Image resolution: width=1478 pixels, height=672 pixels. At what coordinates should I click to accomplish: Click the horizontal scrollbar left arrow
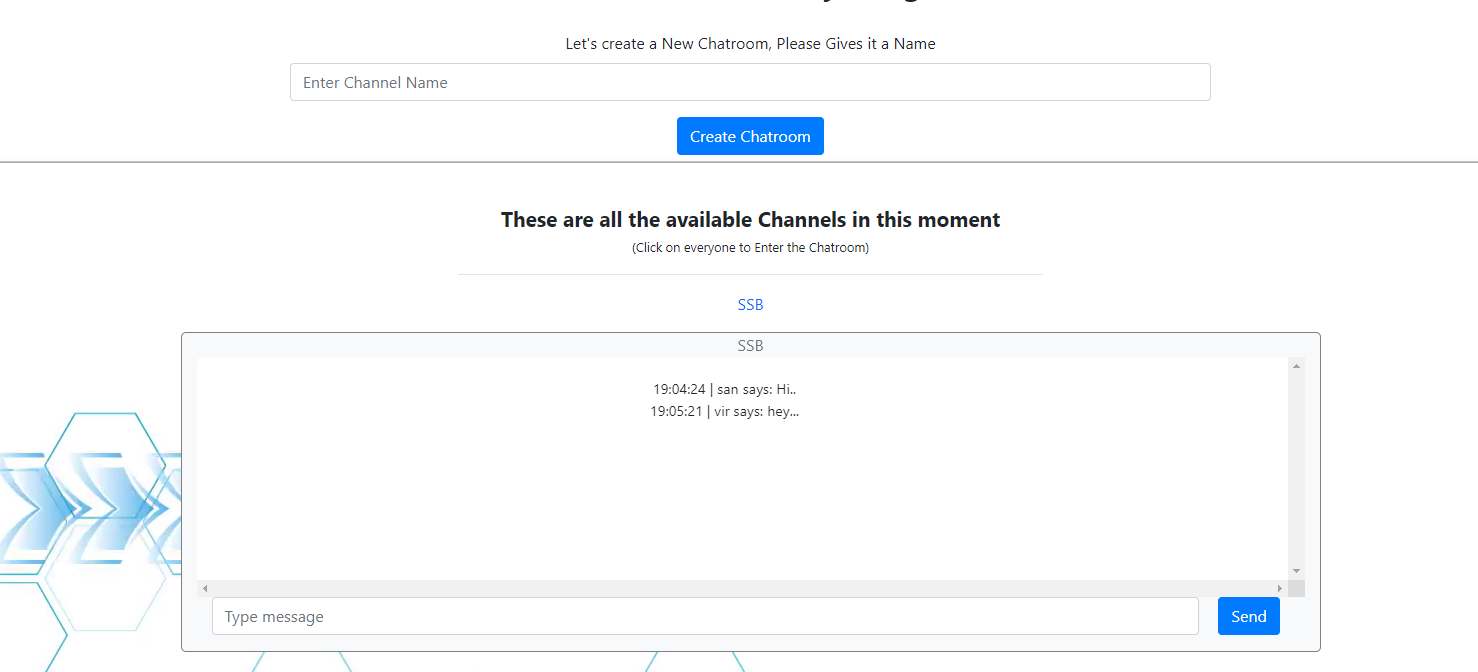coord(206,588)
